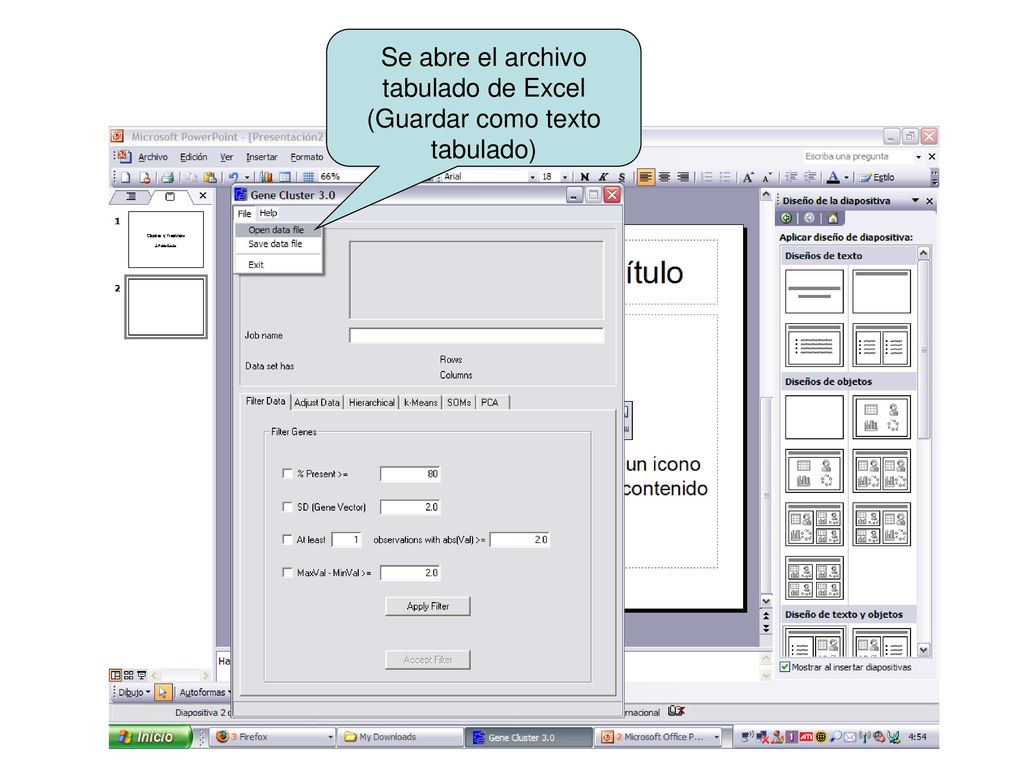The height and width of the screenshot is (768, 1024).
Task: Select the blank layout under Diseños de objetos
Action: click(814, 417)
